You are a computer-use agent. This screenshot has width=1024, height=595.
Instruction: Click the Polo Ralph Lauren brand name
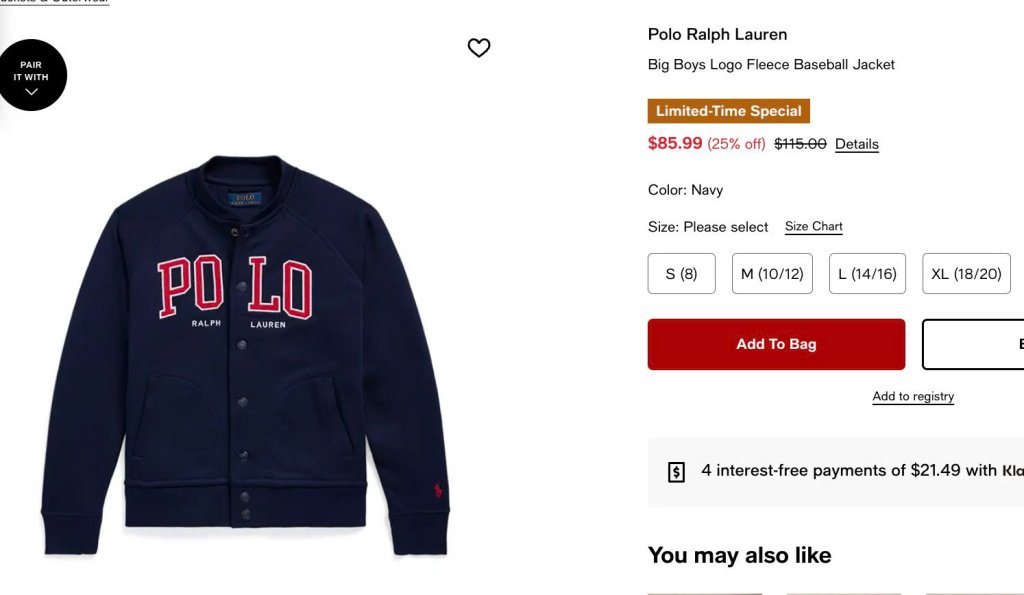717,35
